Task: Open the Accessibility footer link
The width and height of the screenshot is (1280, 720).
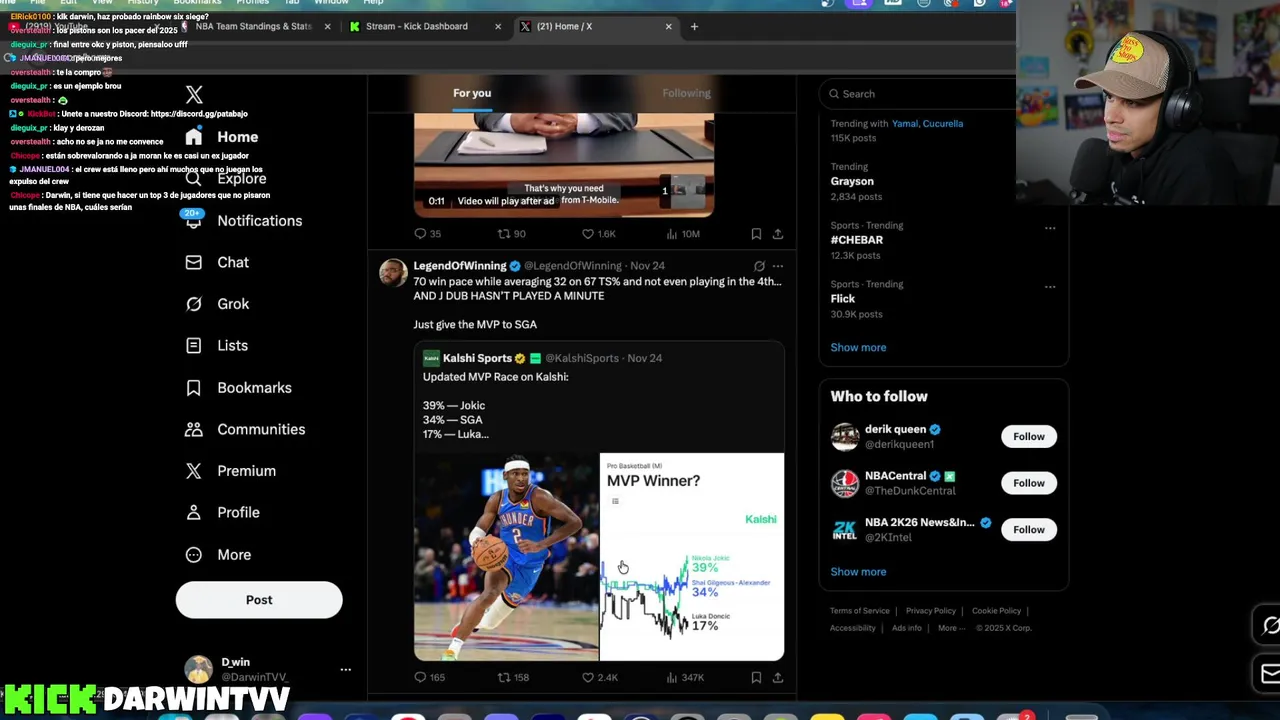Action: [x=853, y=628]
